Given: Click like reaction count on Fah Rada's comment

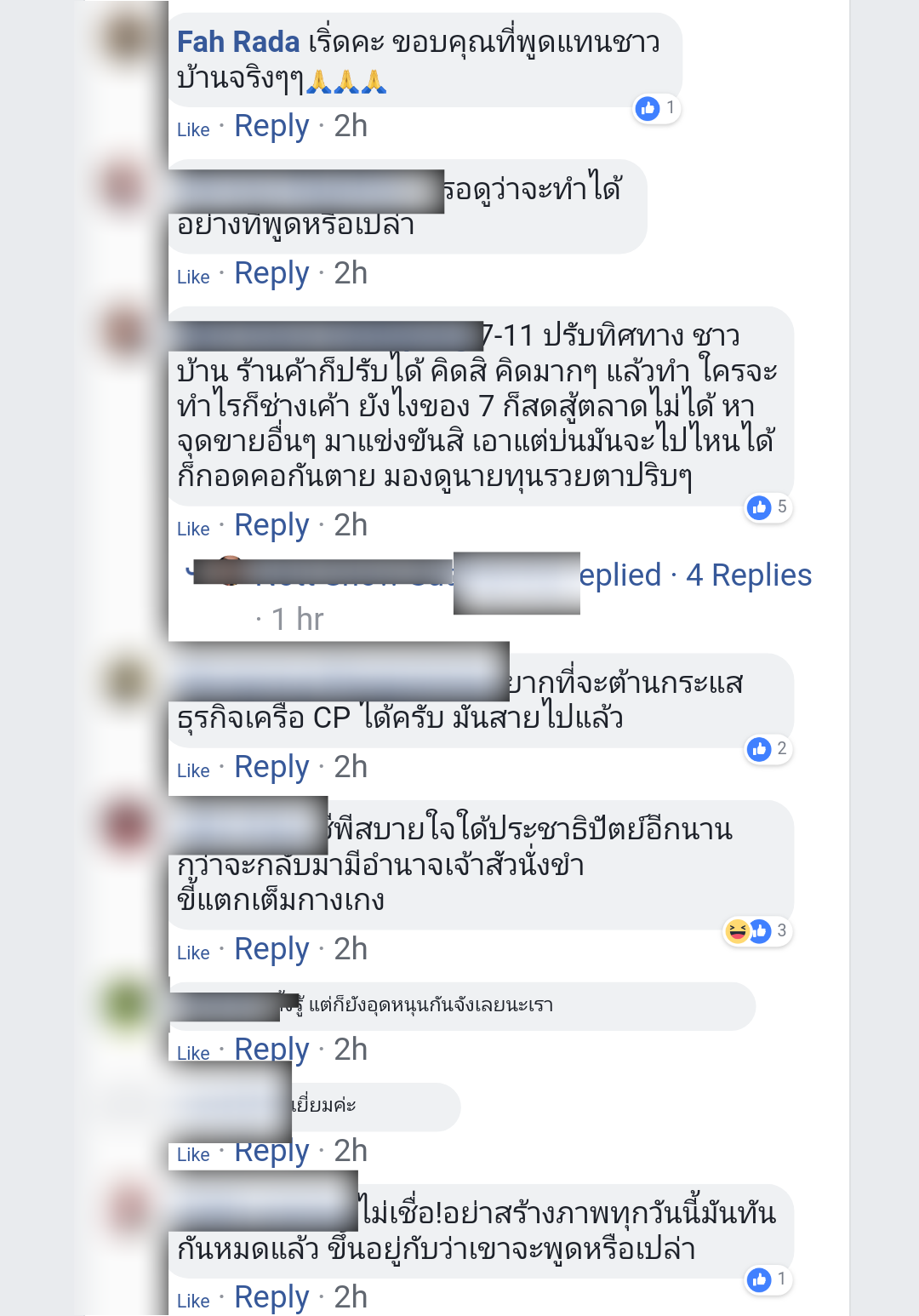Looking at the screenshot, I should pyautogui.click(x=656, y=108).
